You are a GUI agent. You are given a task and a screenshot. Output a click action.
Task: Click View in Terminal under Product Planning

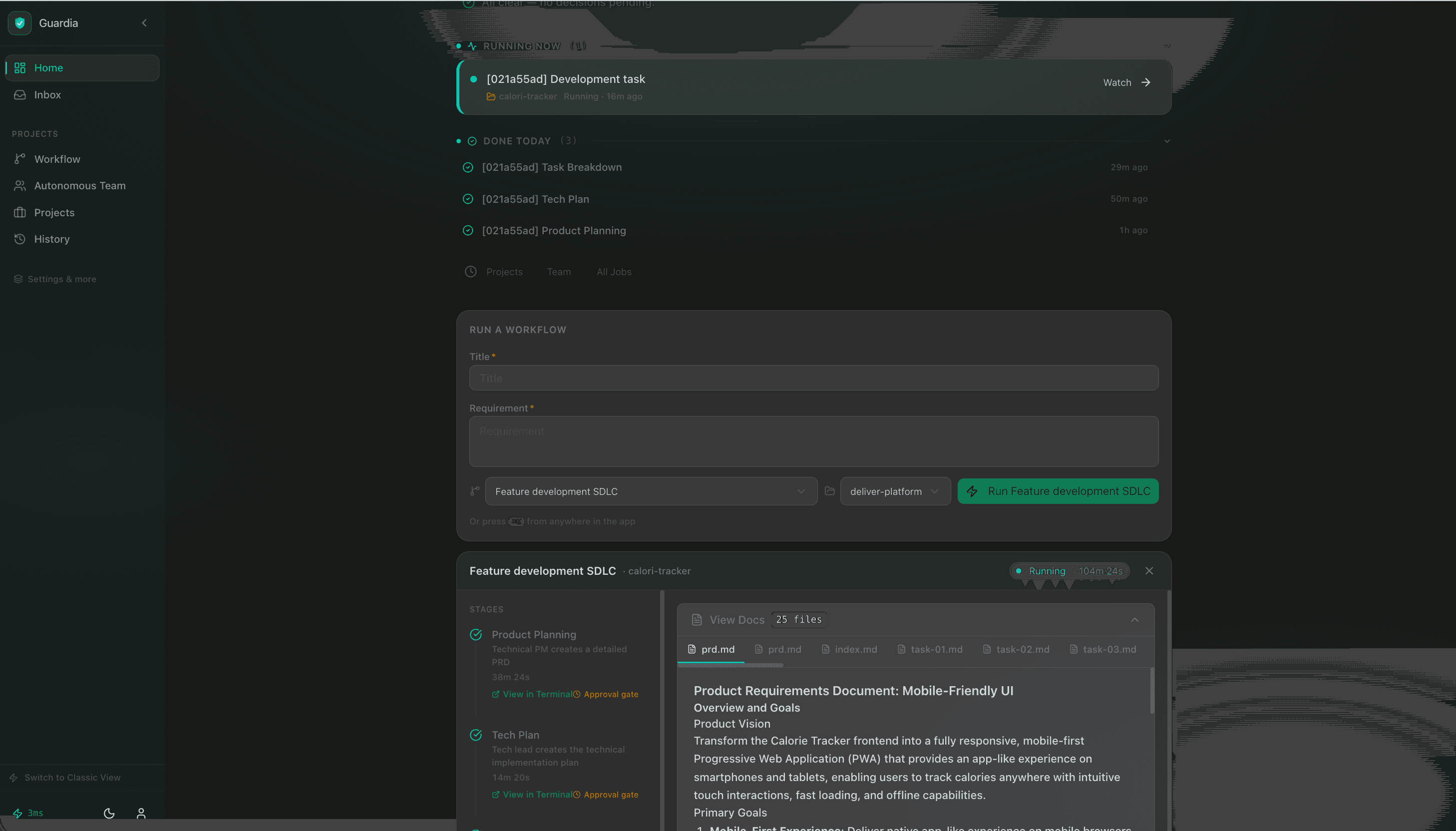532,694
